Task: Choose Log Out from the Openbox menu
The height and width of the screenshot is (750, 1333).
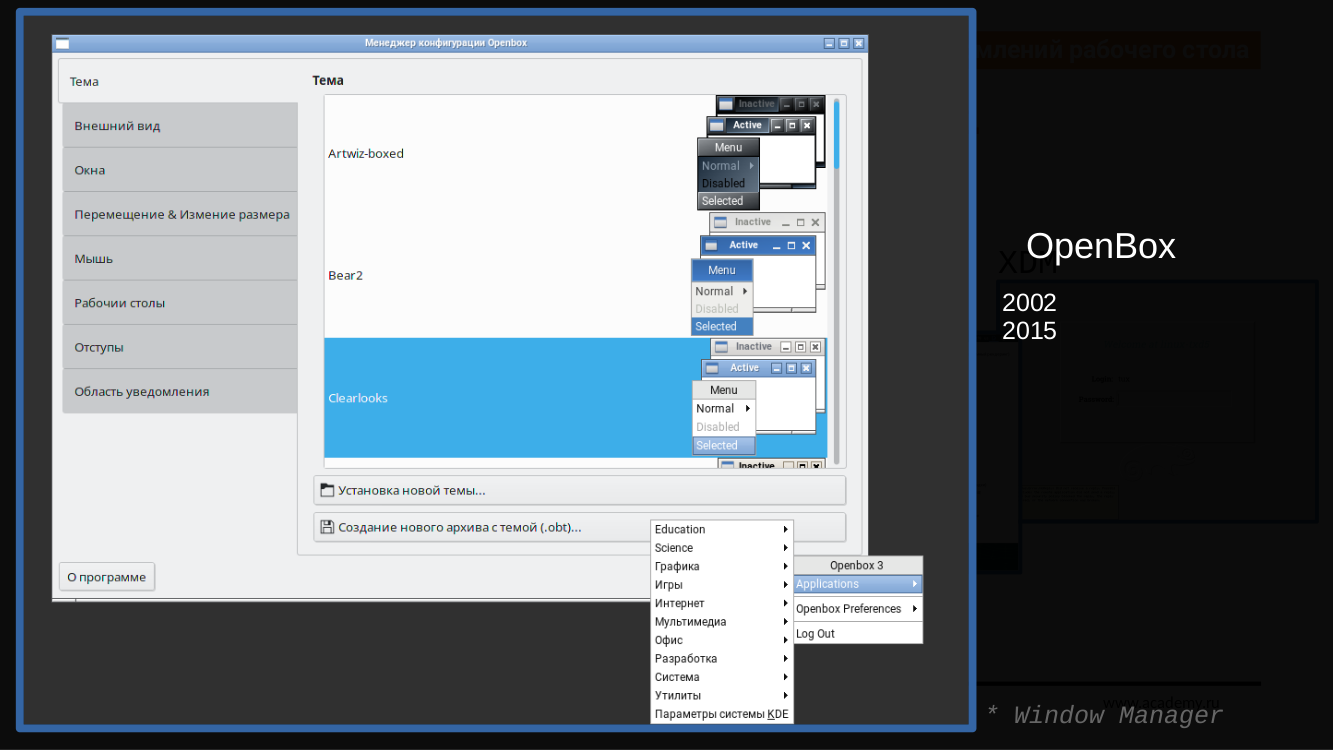Action: coord(857,634)
